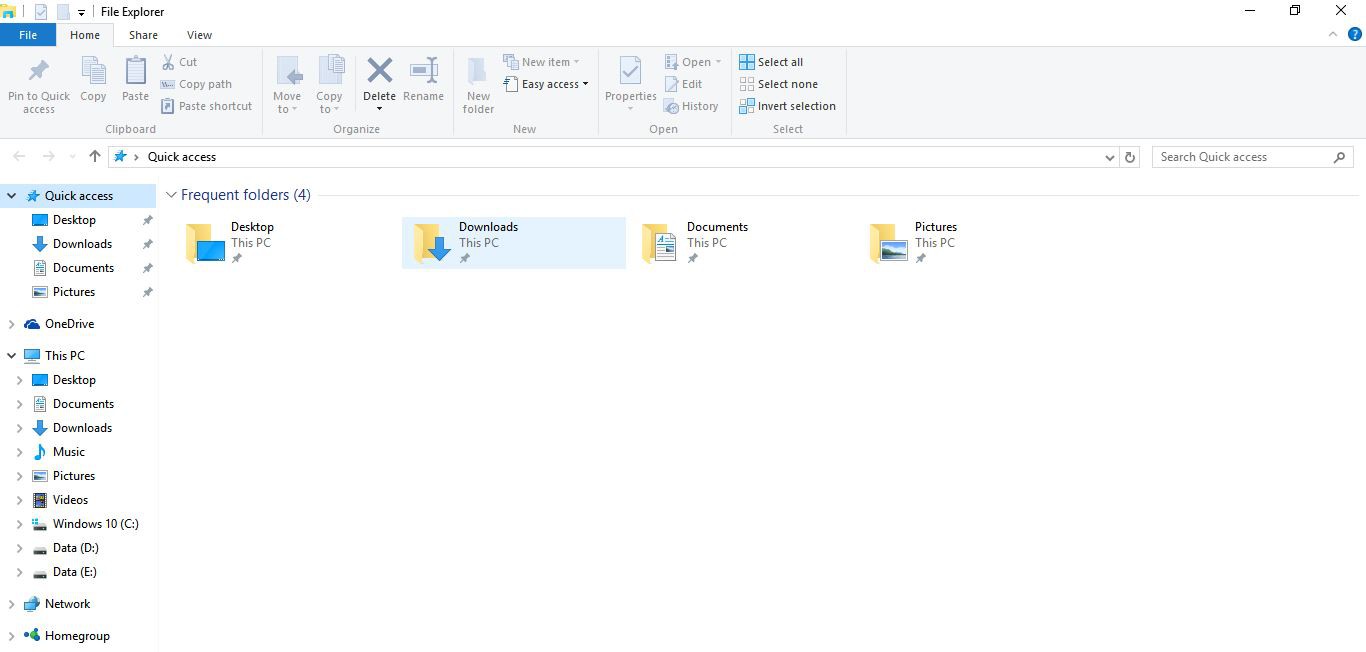Screen dimensions: 1366x652
Task: Expand Network tree node
Action: (x=12, y=604)
